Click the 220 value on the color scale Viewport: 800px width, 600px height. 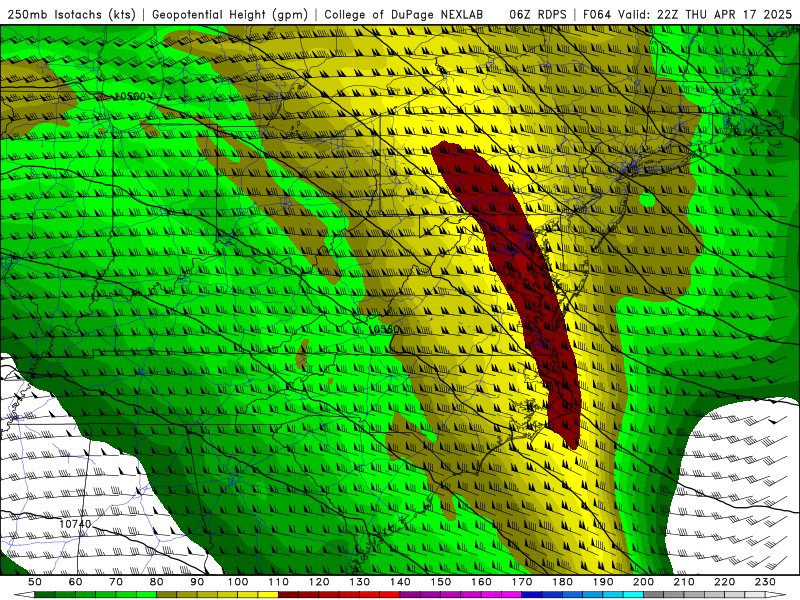(x=724, y=582)
